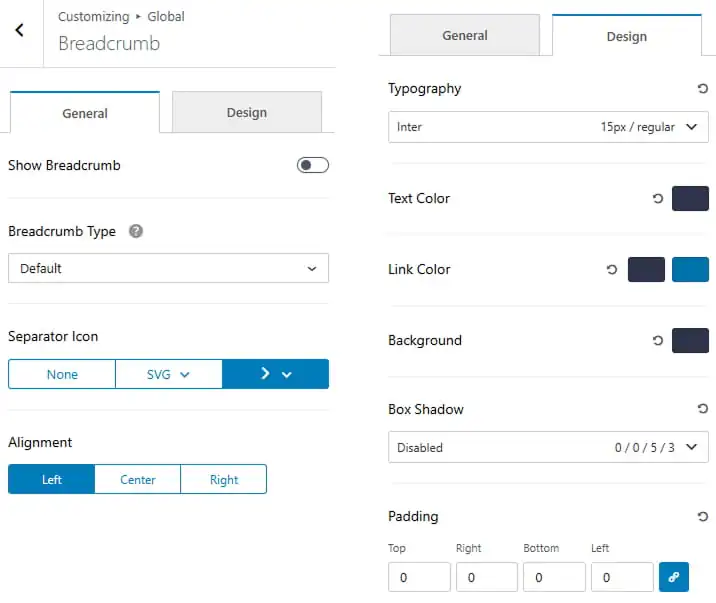Select Center alignment option
This screenshot has width=716, height=603.
tap(137, 479)
